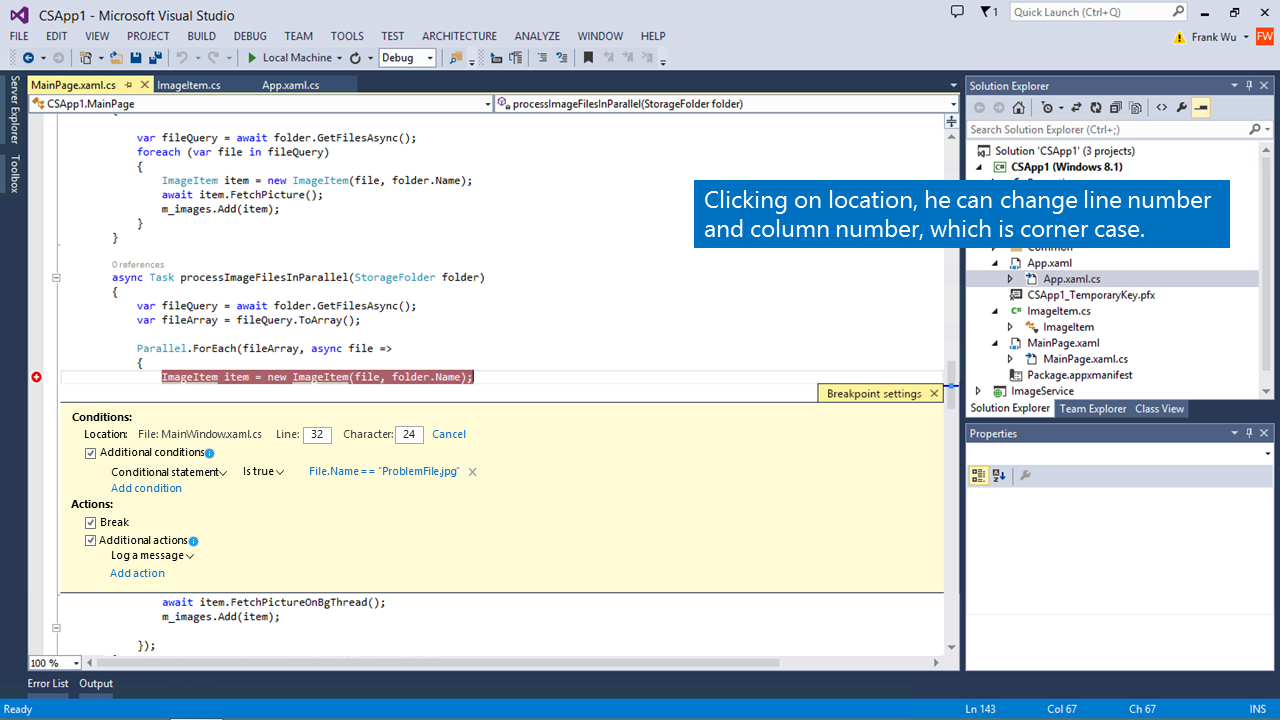Open Properties wrench icon in Solution Explorer

[1181, 108]
